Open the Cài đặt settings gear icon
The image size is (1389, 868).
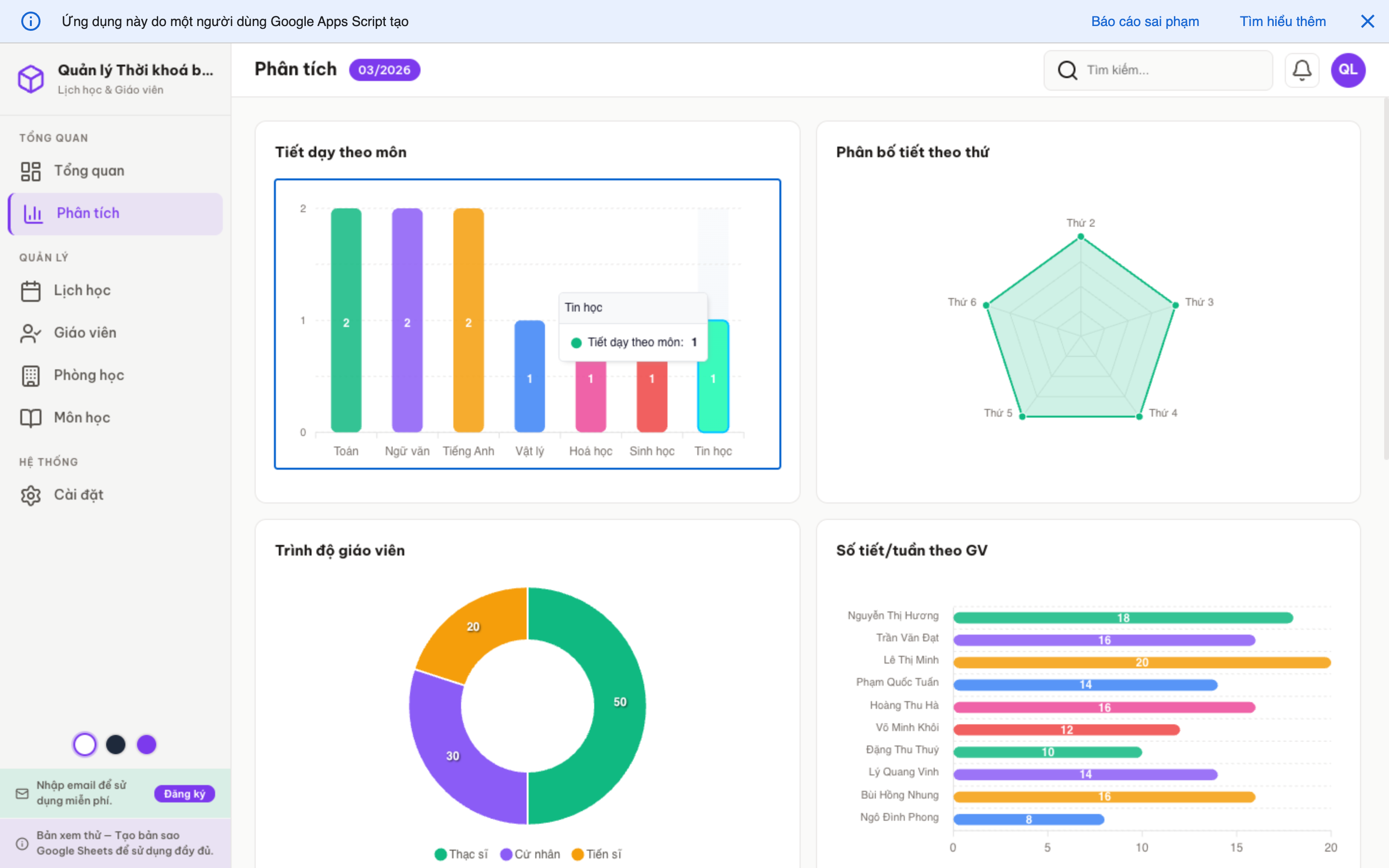pyautogui.click(x=31, y=494)
